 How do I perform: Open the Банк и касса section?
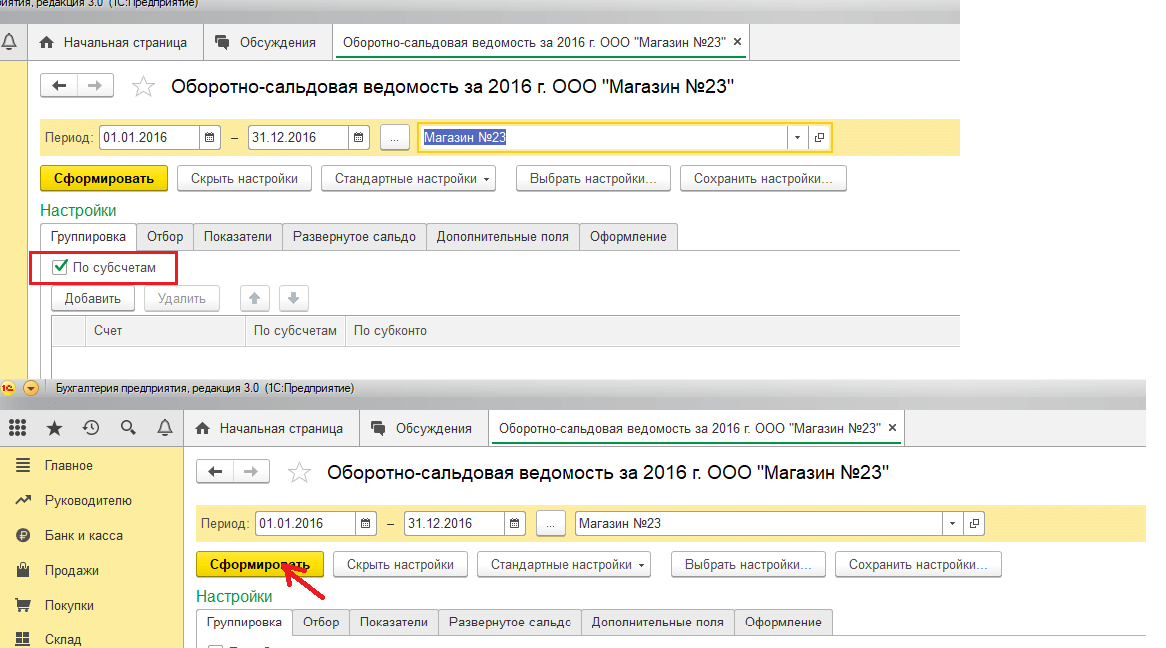pos(83,536)
